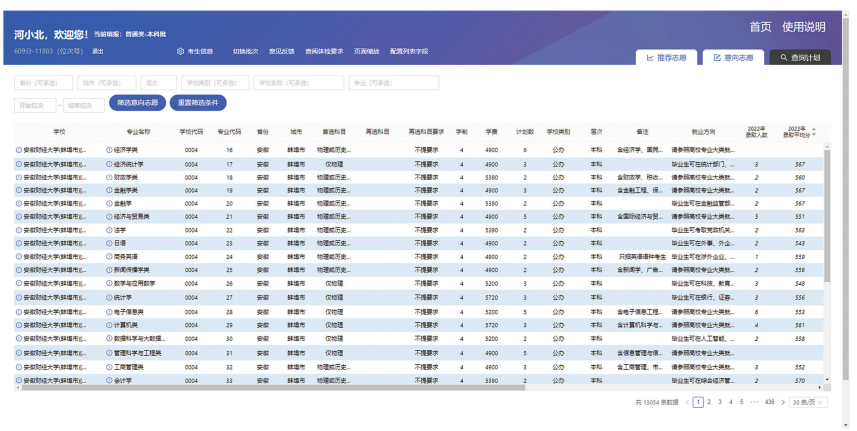Go to page 5 in pagination
The image size is (857, 431).
click(x=742, y=403)
